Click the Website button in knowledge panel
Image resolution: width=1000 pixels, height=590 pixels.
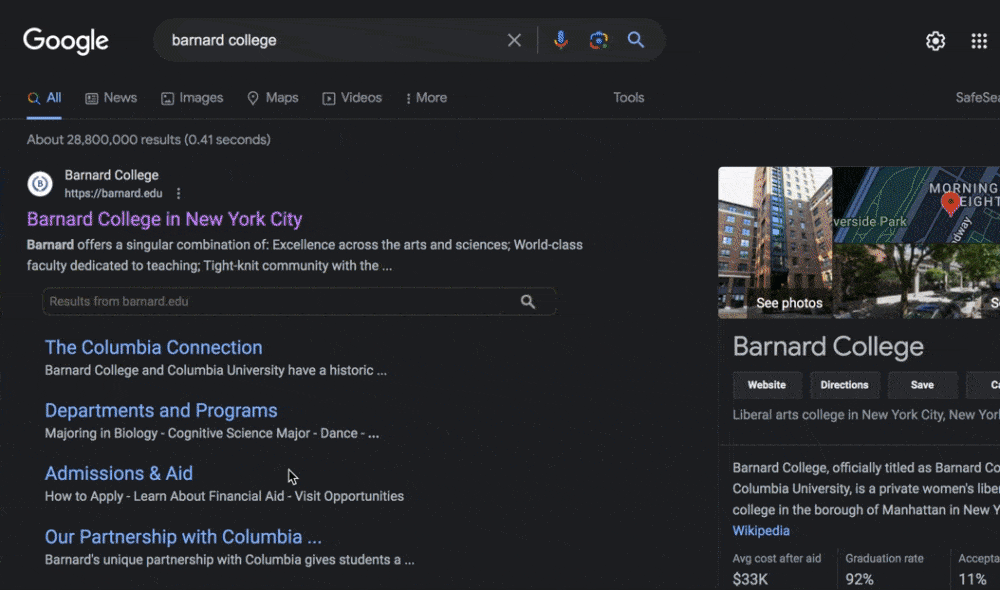click(767, 385)
